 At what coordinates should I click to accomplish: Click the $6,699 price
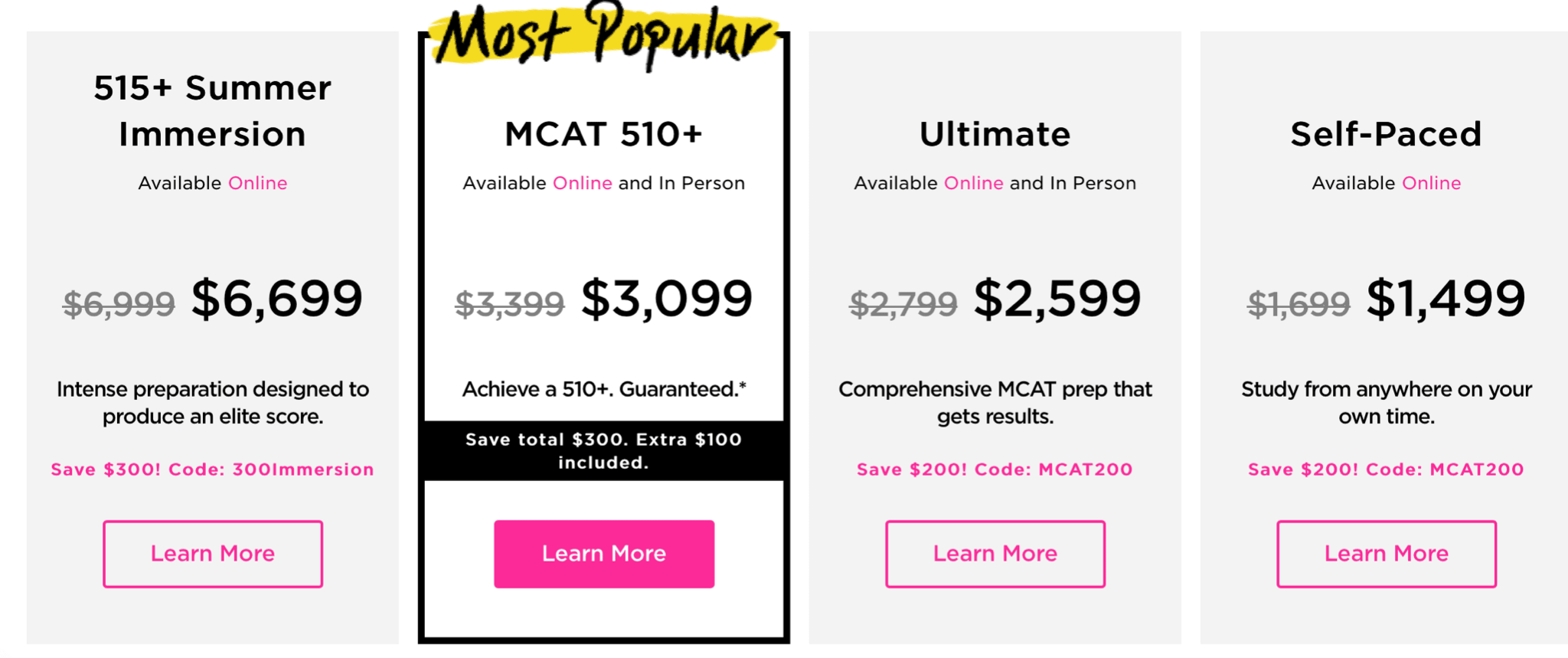(277, 299)
